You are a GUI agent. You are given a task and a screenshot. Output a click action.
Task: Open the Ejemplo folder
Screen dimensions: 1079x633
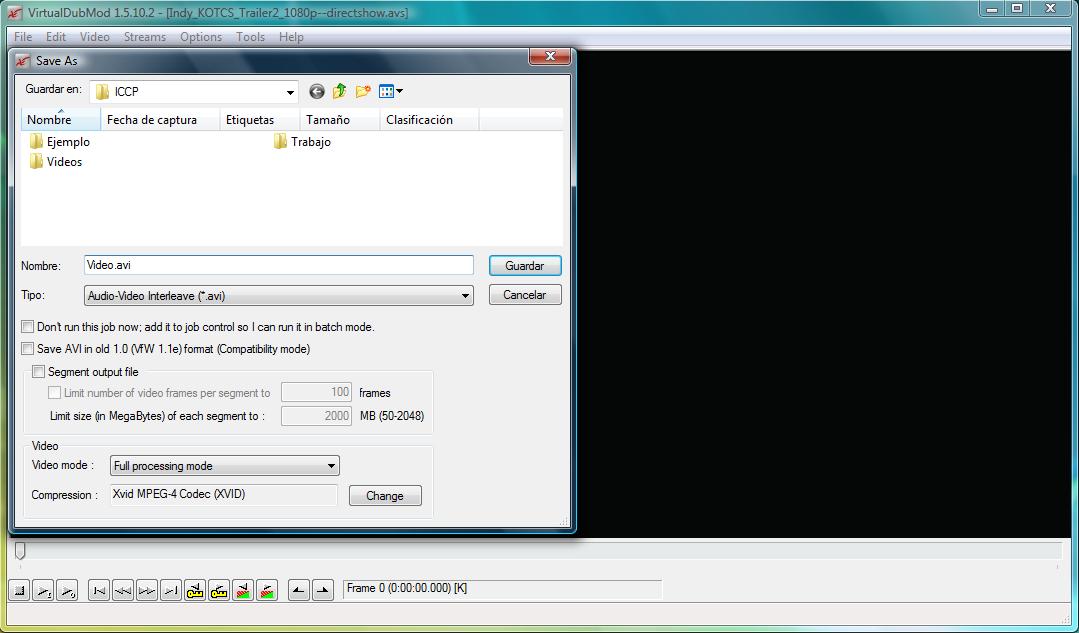[x=60, y=142]
